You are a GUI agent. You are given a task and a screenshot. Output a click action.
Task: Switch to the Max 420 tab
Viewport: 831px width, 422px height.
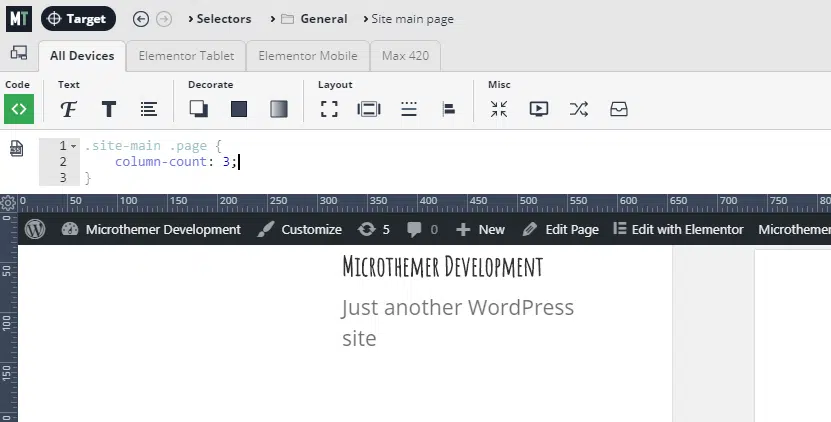coord(405,56)
